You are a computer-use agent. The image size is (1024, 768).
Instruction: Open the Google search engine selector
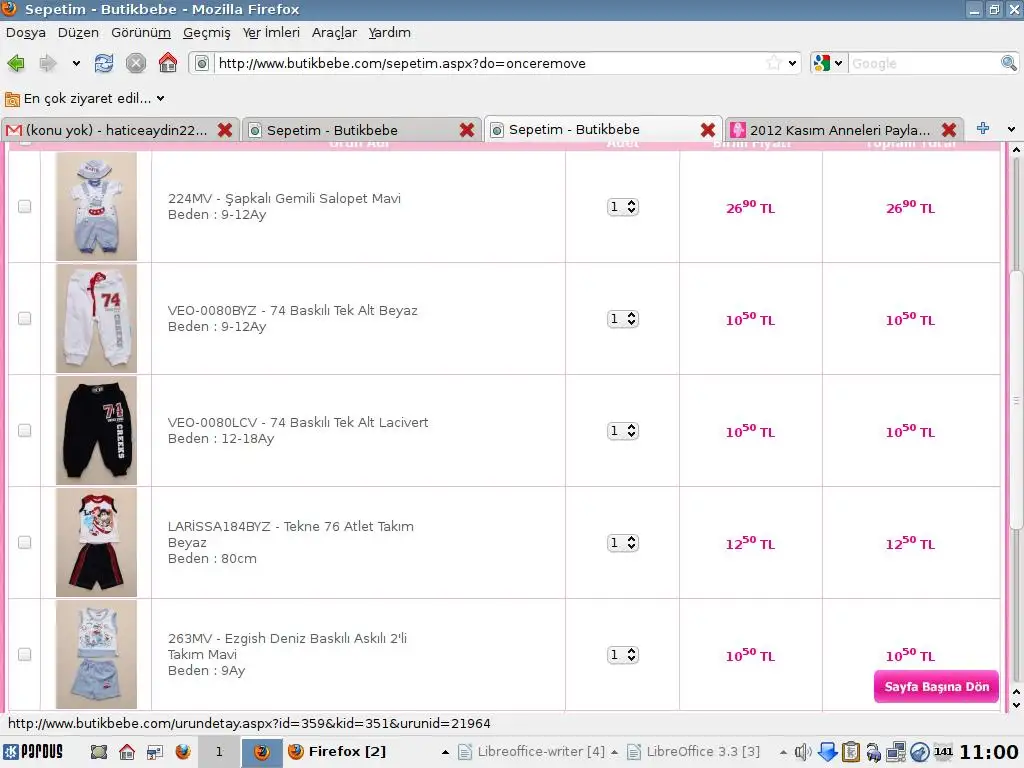(828, 63)
